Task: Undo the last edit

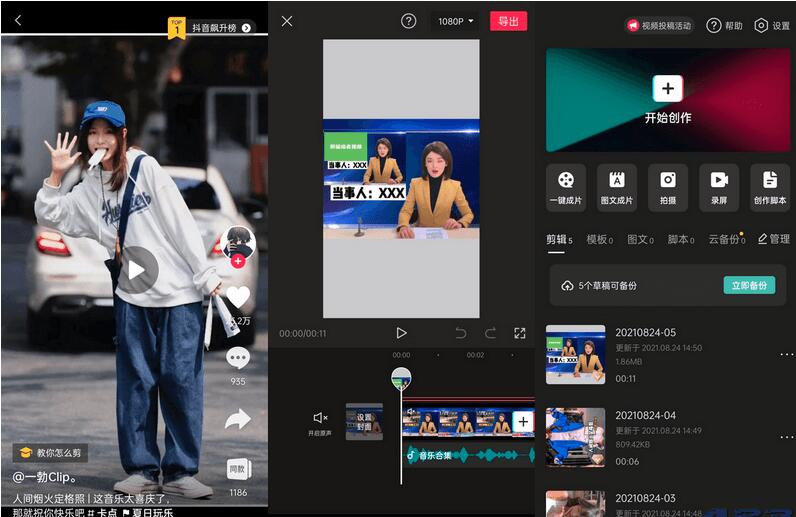Action: (460, 333)
